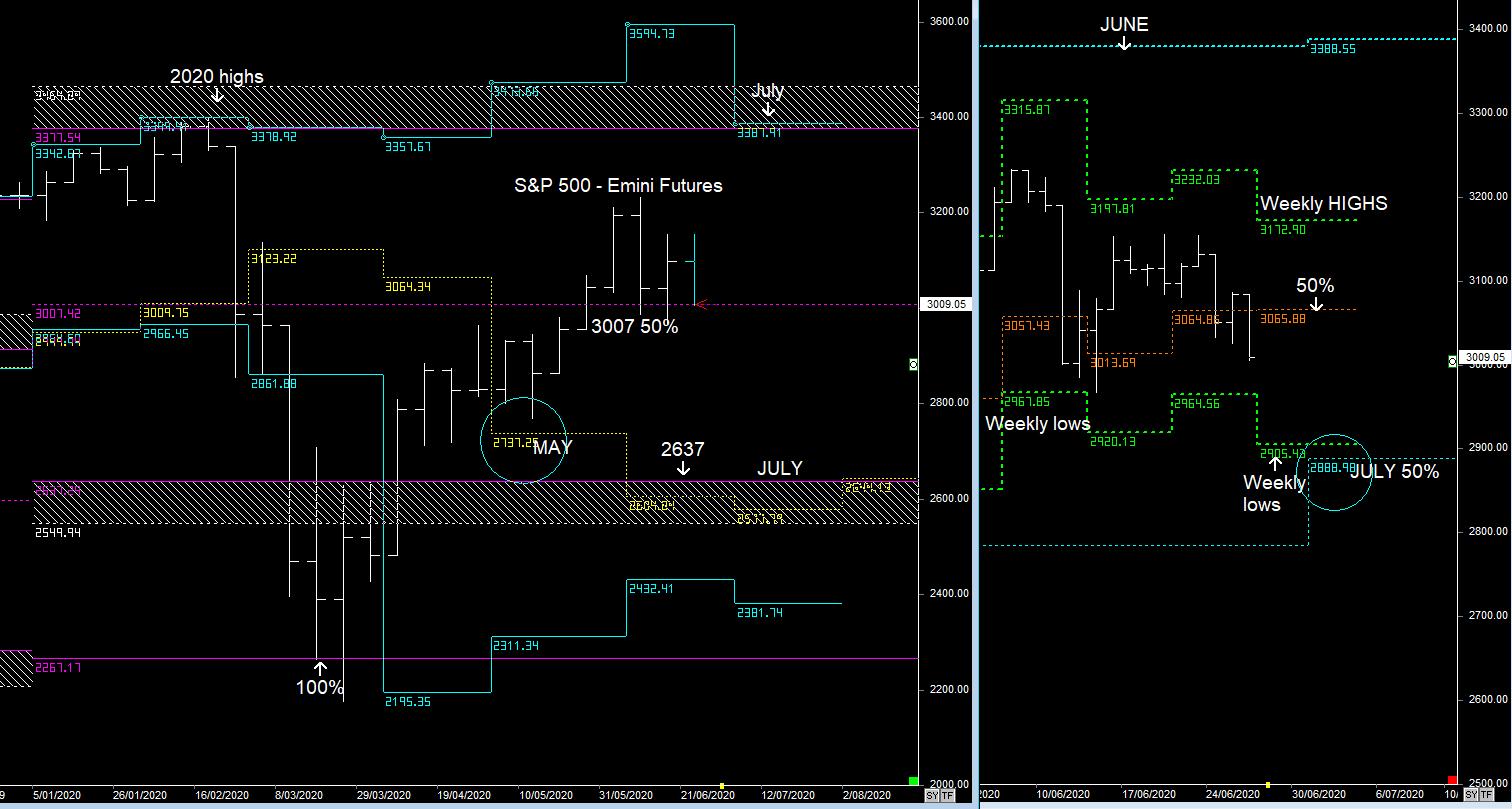Expand the circled MAY region annotation

click(x=525, y=438)
